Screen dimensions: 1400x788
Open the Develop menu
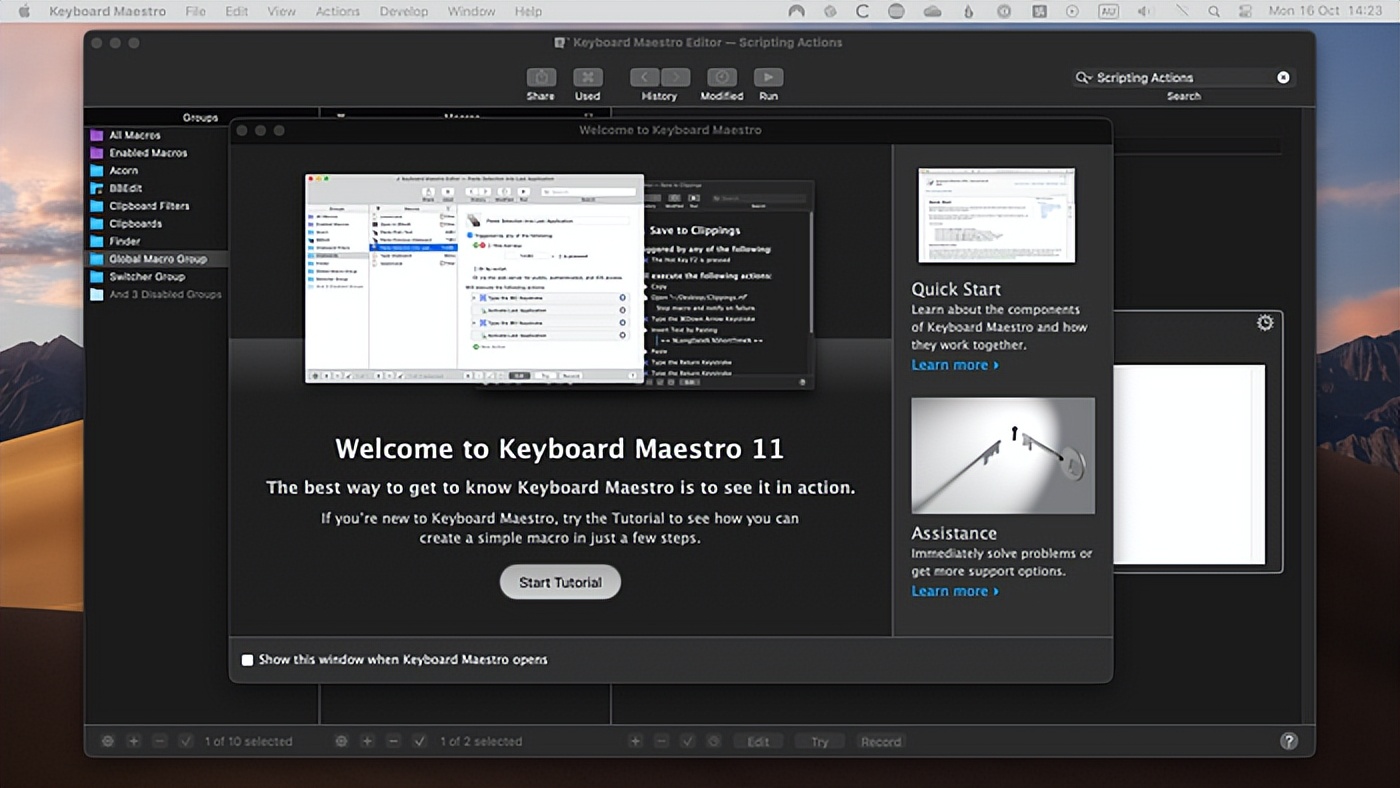click(403, 12)
